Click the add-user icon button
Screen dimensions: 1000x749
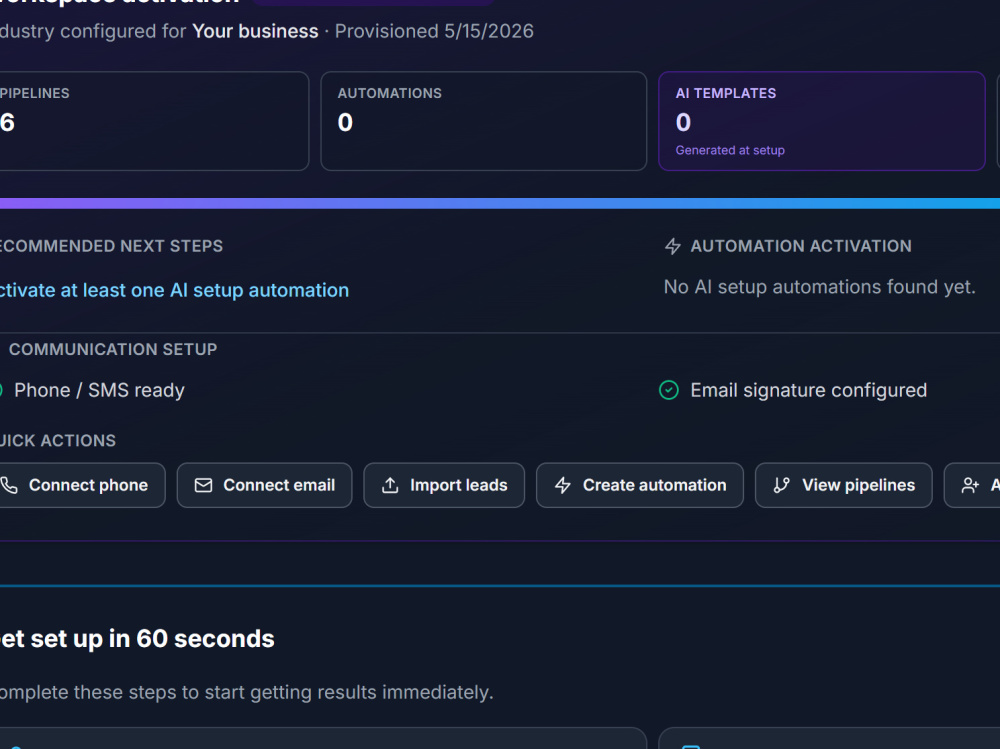point(972,485)
